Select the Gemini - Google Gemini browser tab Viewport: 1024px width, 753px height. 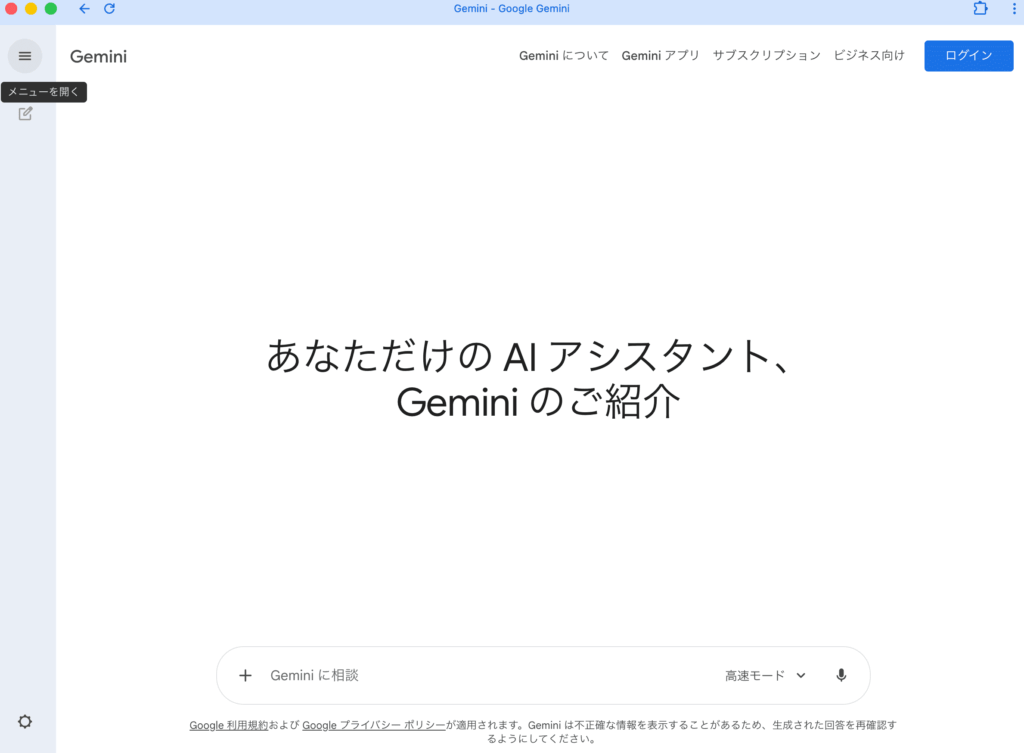tap(511, 9)
